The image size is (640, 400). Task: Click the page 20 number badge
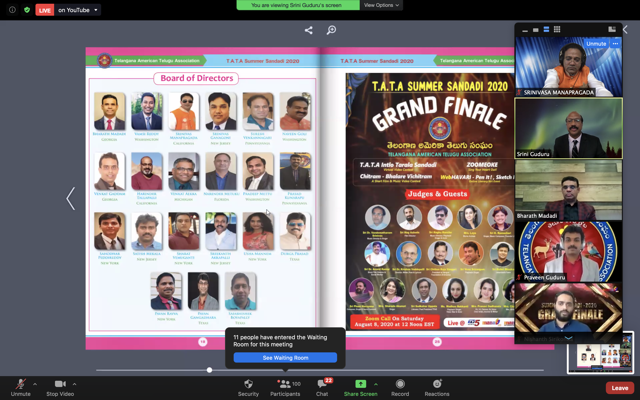click(437, 342)
